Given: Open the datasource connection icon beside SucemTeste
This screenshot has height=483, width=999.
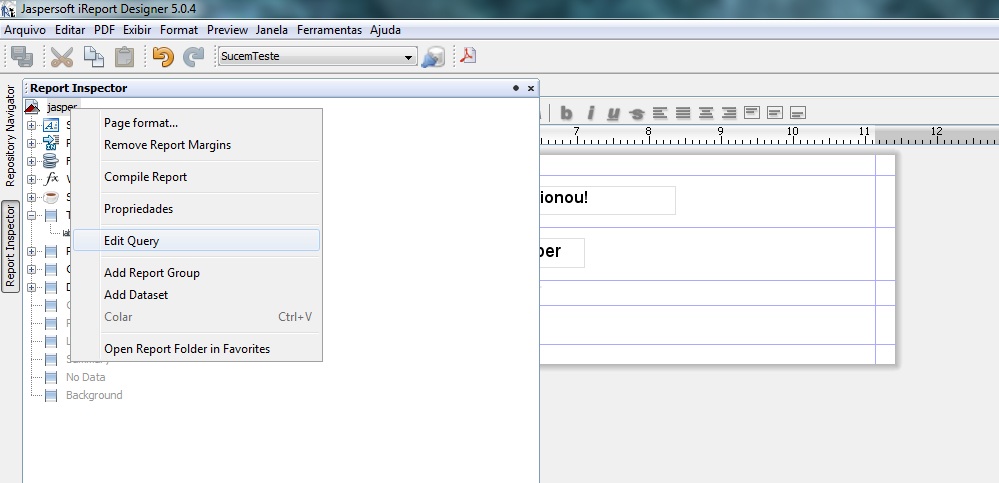Looking at the screenshot, I should pyautogui.click(x=433, y=57).
